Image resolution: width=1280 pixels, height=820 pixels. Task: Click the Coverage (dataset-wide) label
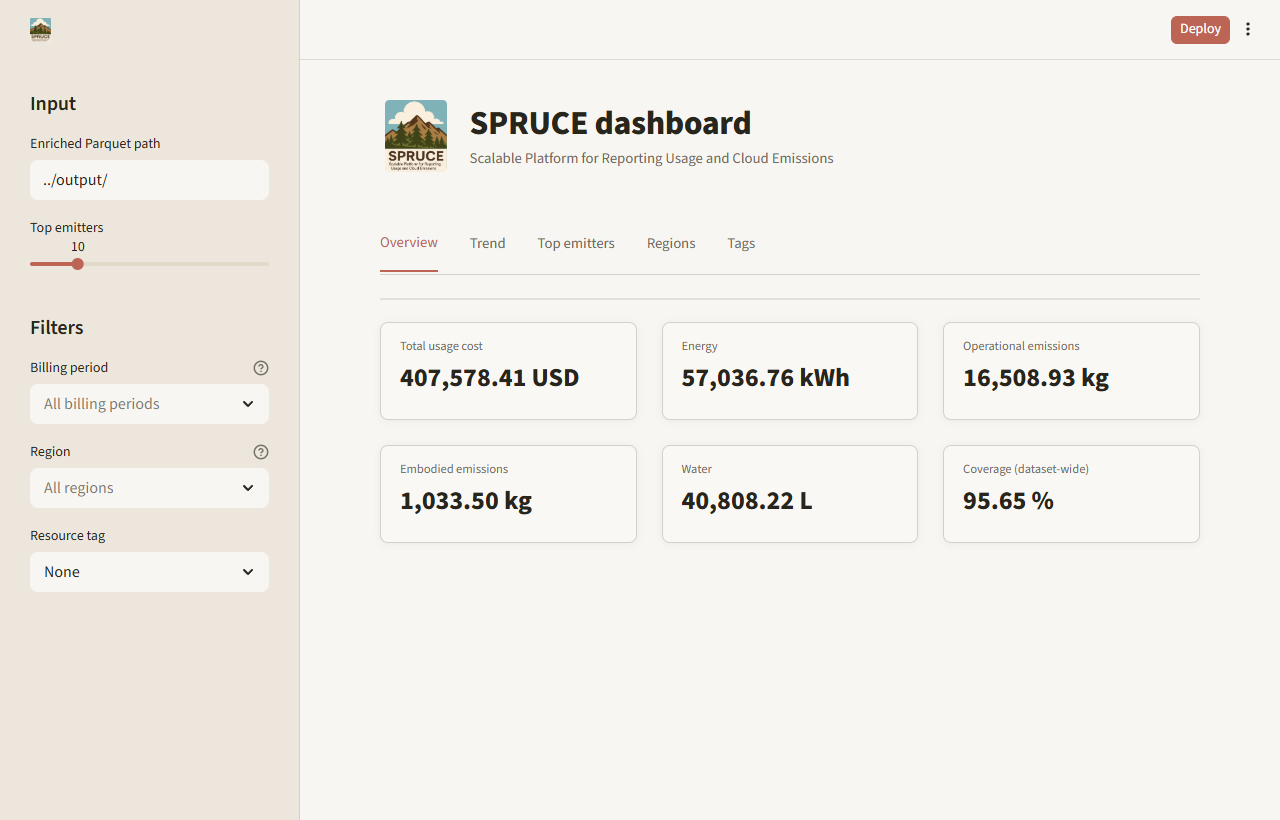(1026, 469)
